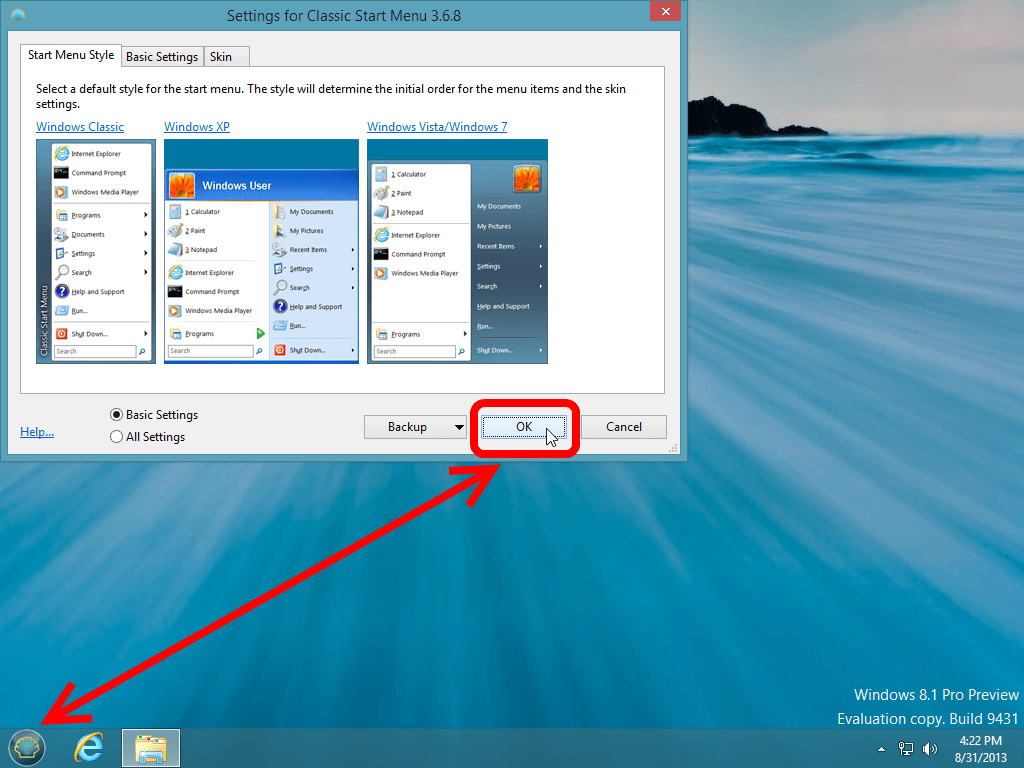Click the Classic Shell start button on taskbar
Screen dimensions: 1024x768
[x=27, y=748]
